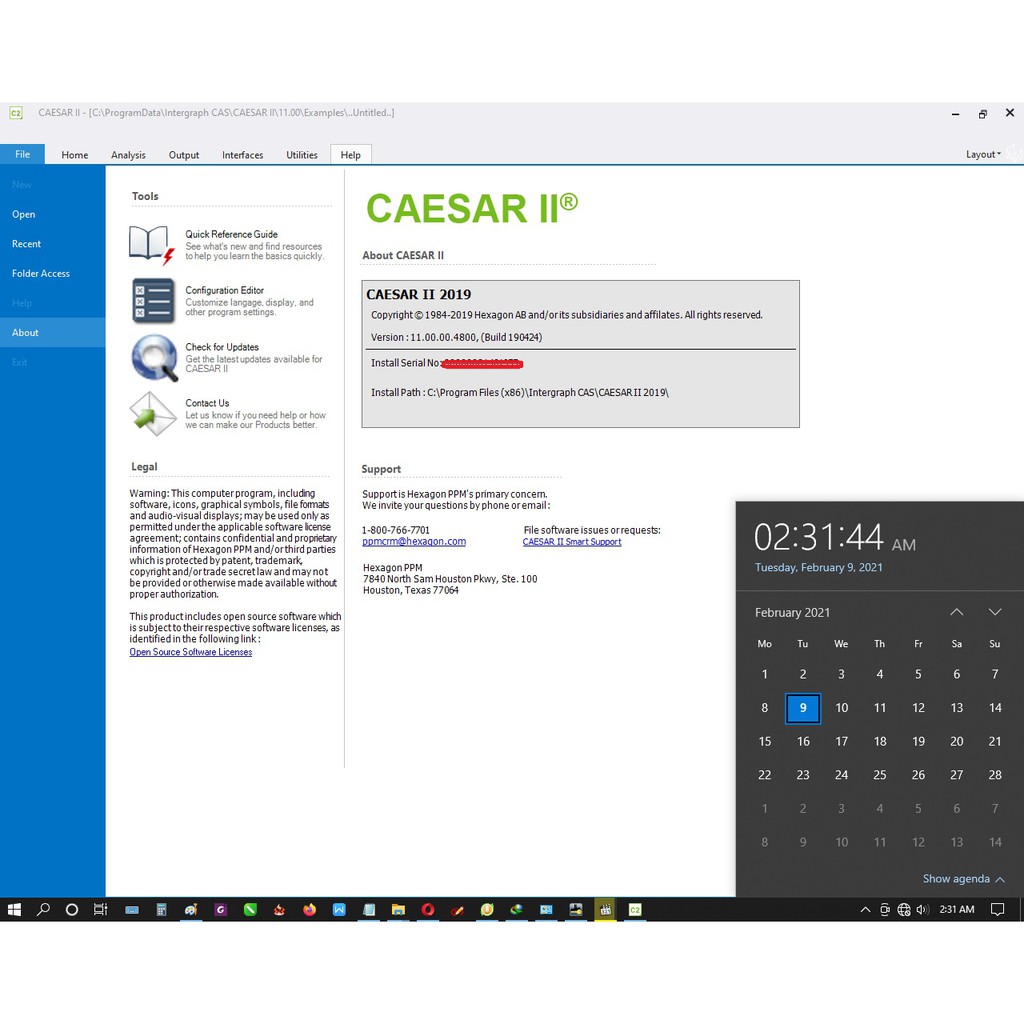
Task: Open the File tab
Action: click(22, 154)
